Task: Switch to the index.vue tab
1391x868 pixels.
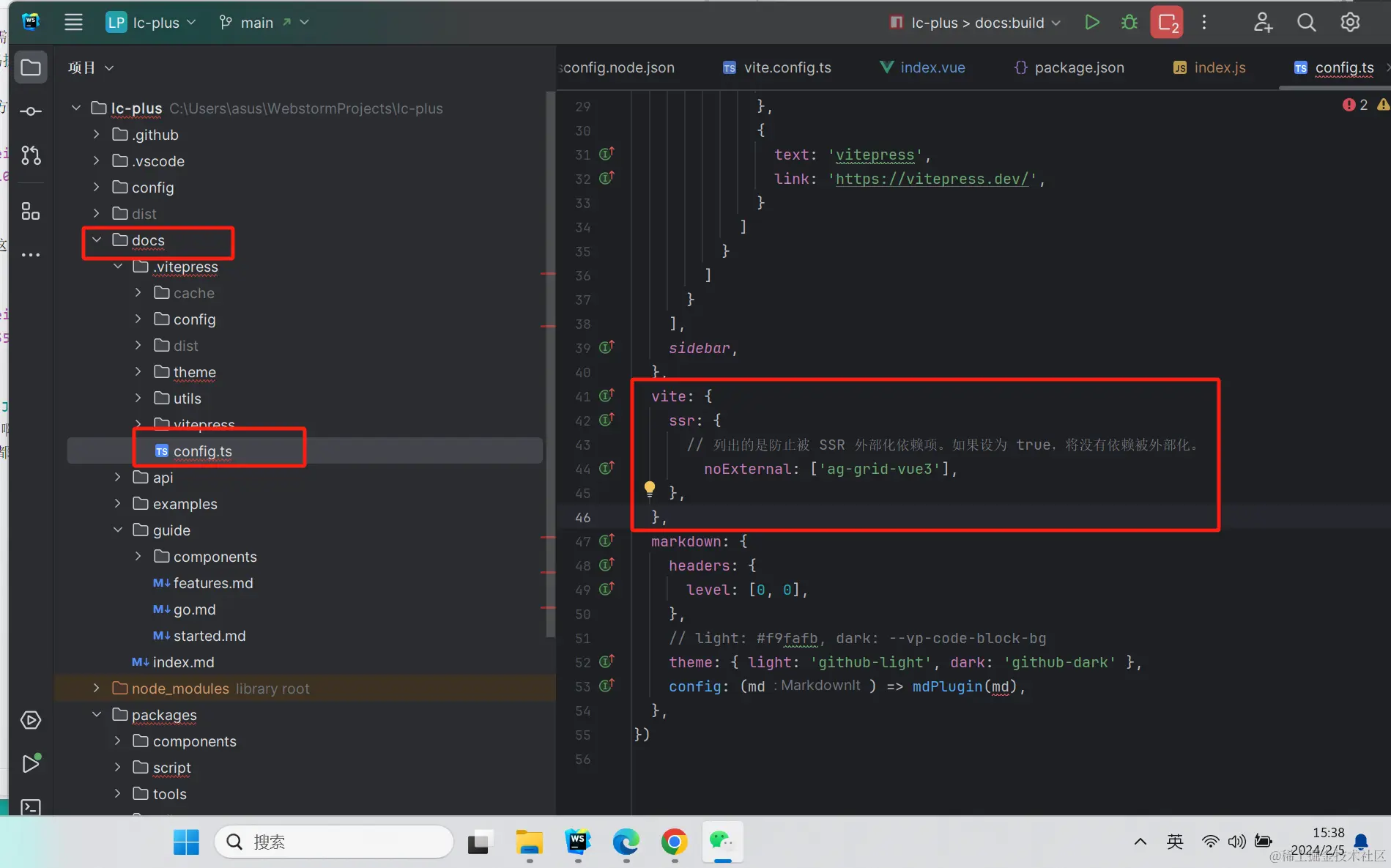Action: coord(922,67)
